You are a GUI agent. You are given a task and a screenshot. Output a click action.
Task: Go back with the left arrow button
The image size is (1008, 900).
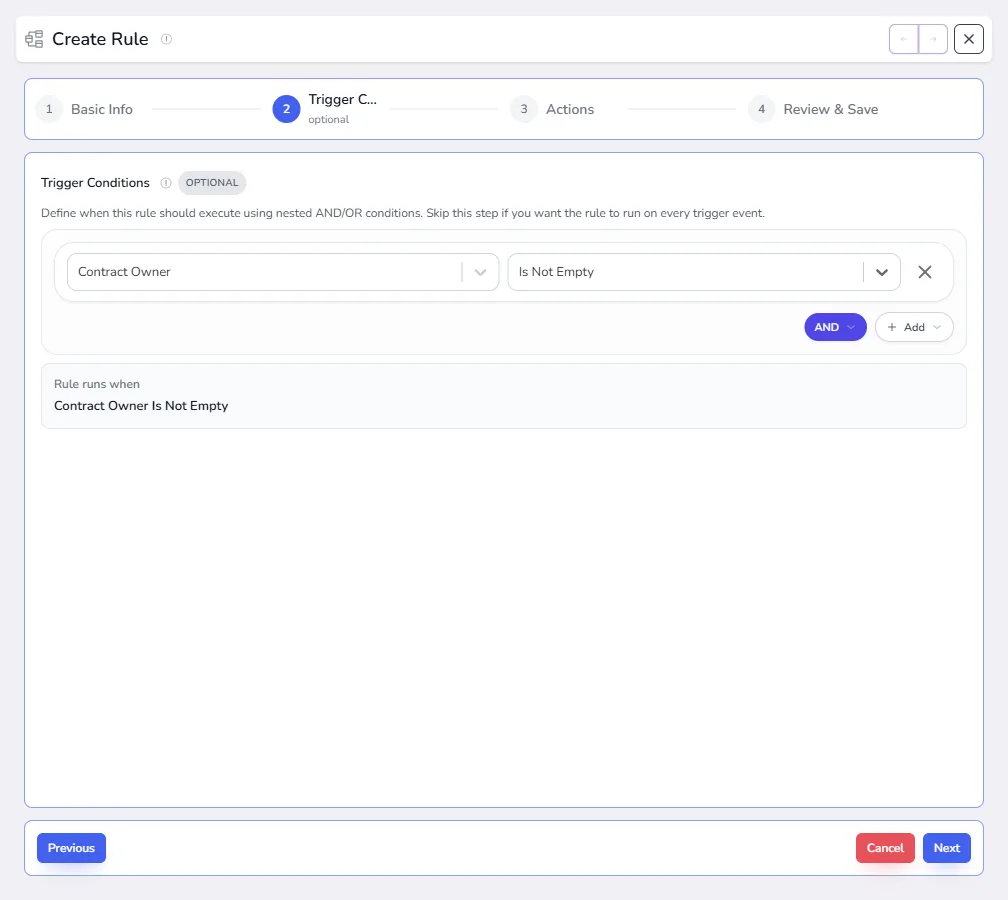pos(904,39)
